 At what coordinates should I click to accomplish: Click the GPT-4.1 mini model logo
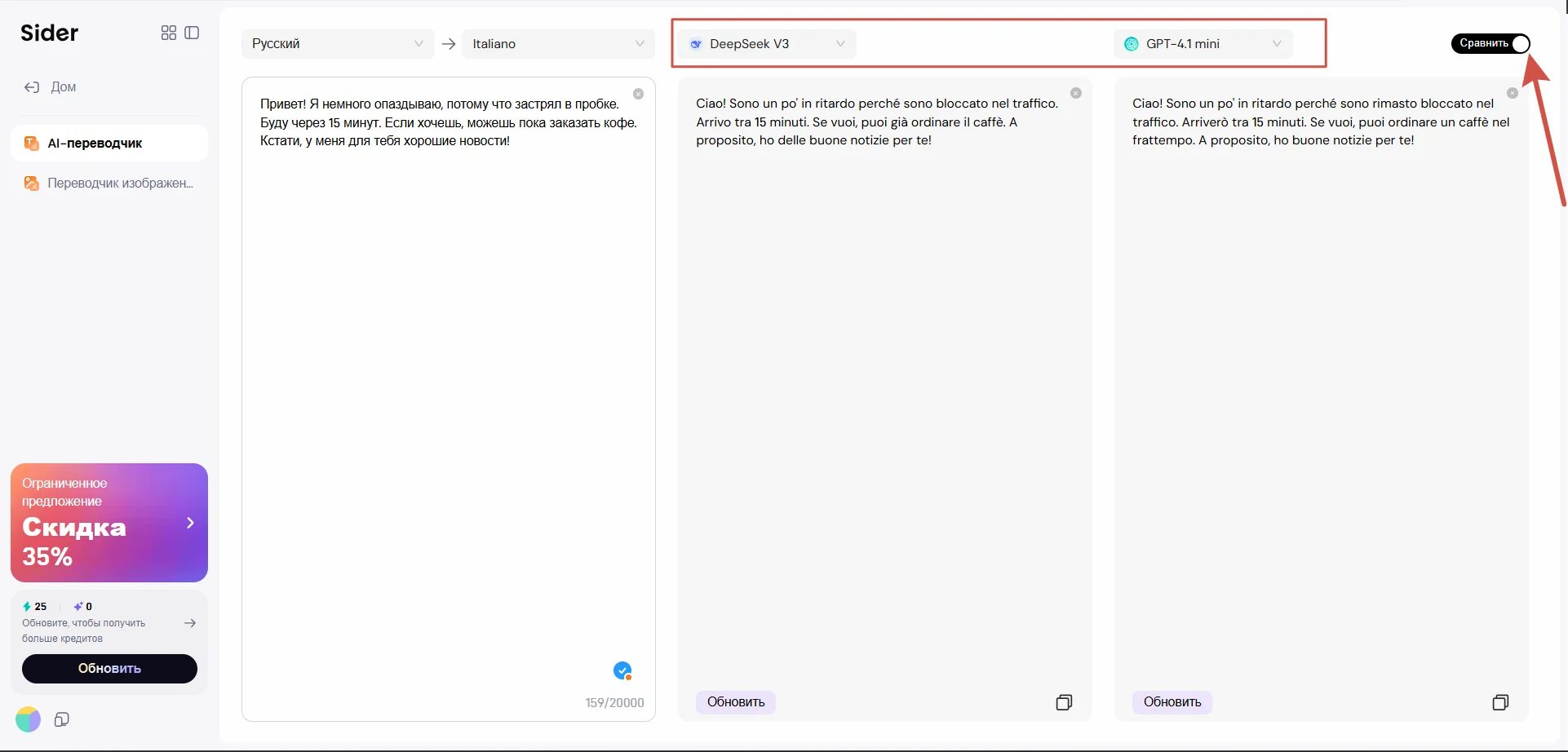point(1132,44)
